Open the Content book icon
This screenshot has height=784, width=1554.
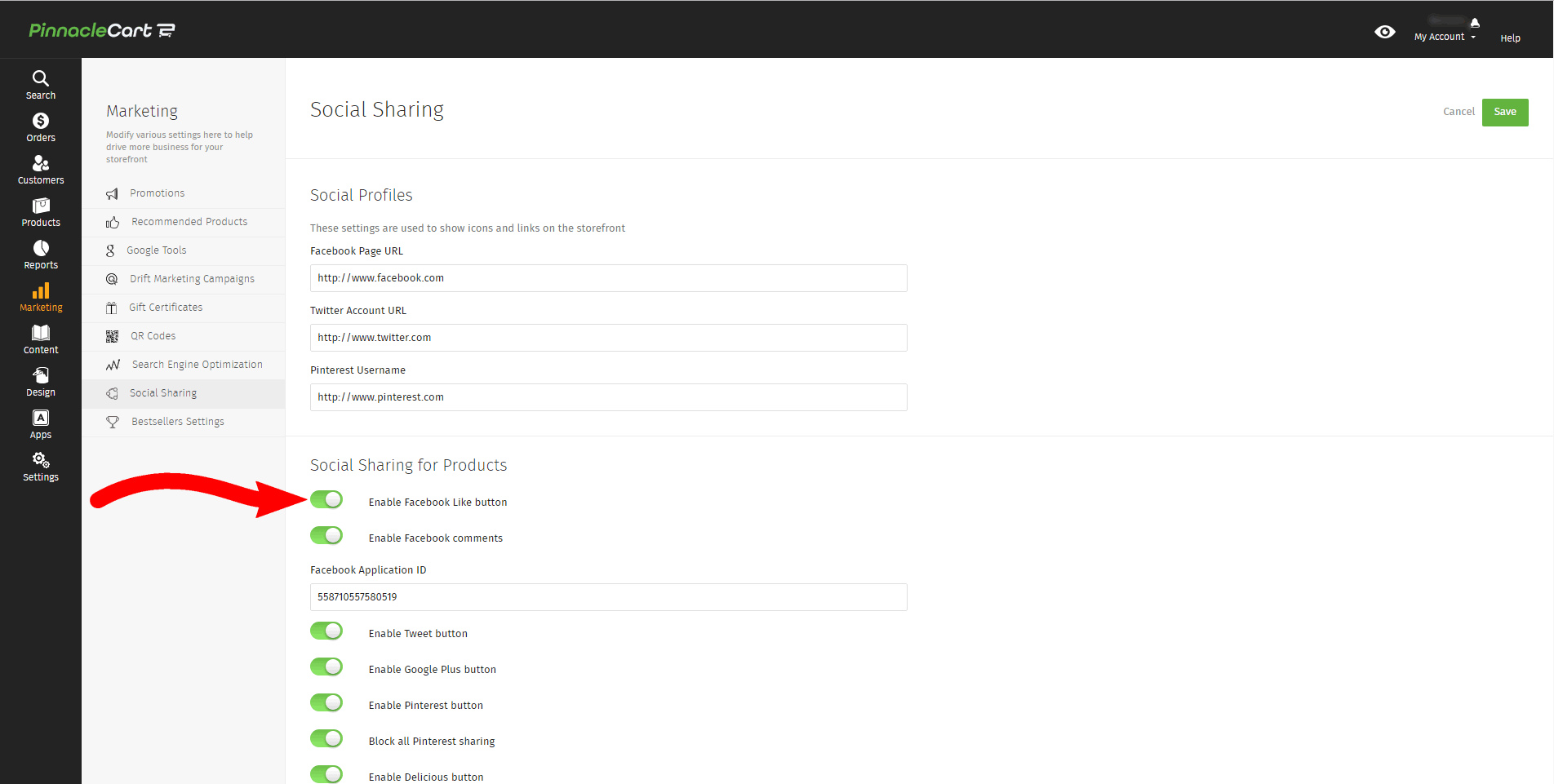click(41, 333)
